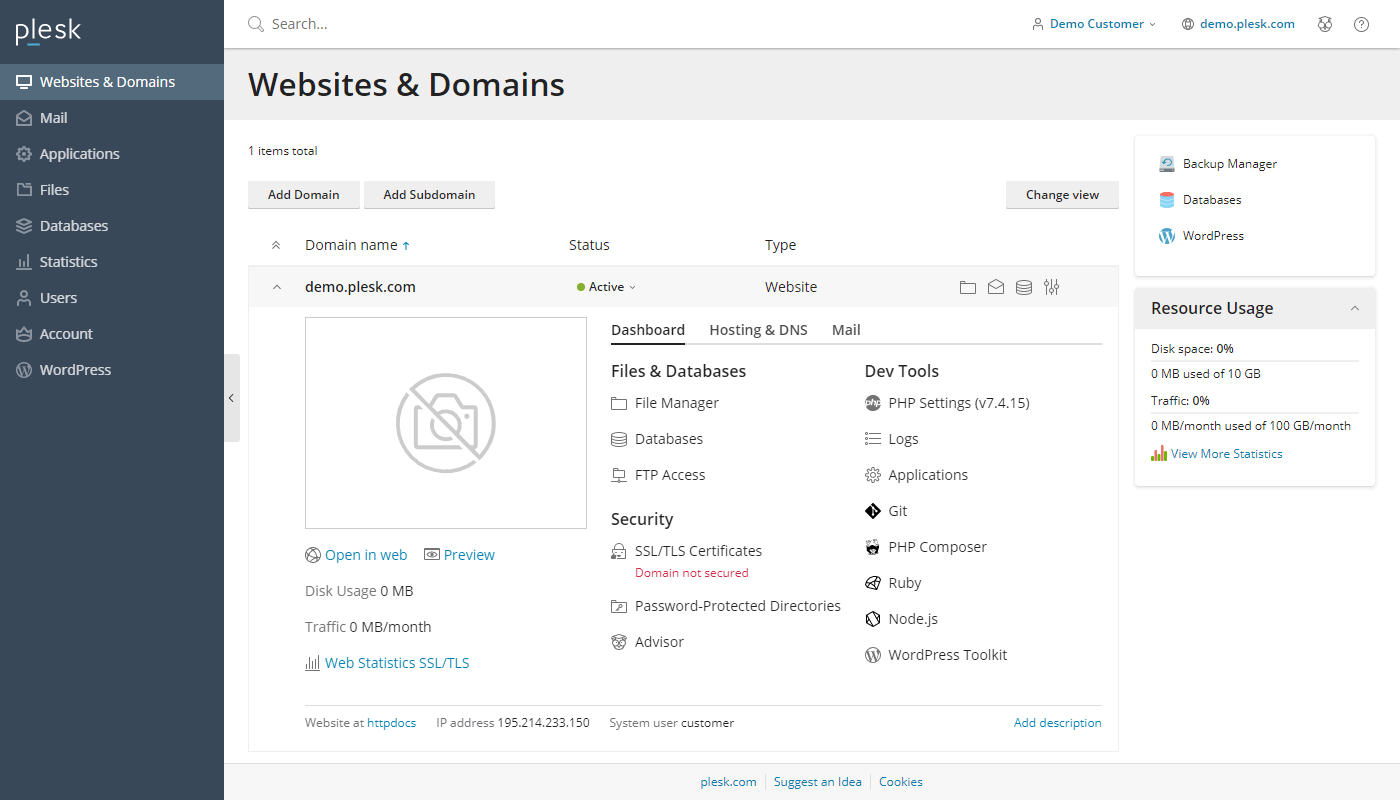Screen dimensions: 1400x800
Task: Click the website screenshot placeholder thumbnail
Action: [446, 423]
